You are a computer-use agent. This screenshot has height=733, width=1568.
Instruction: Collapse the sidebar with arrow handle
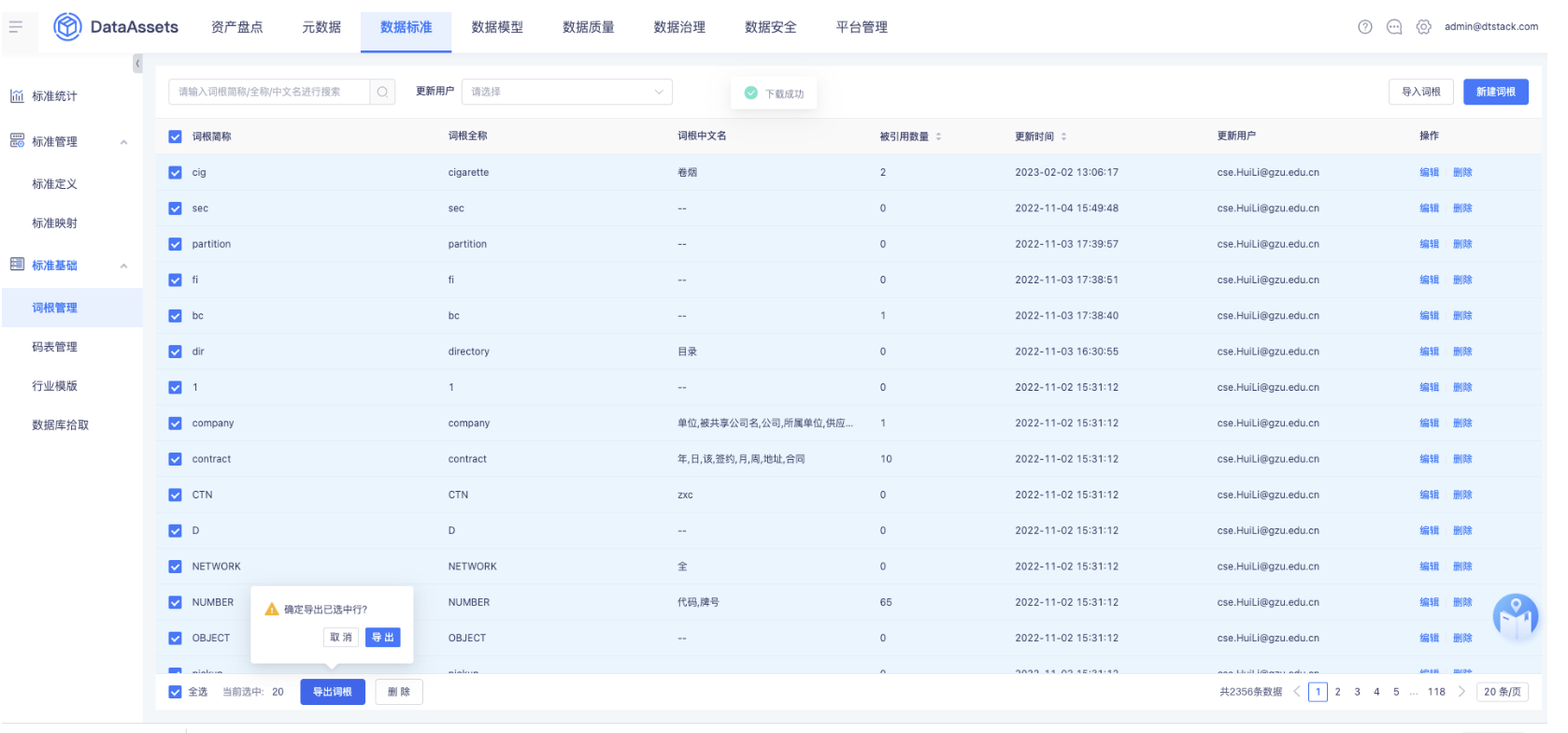(137, 64)
